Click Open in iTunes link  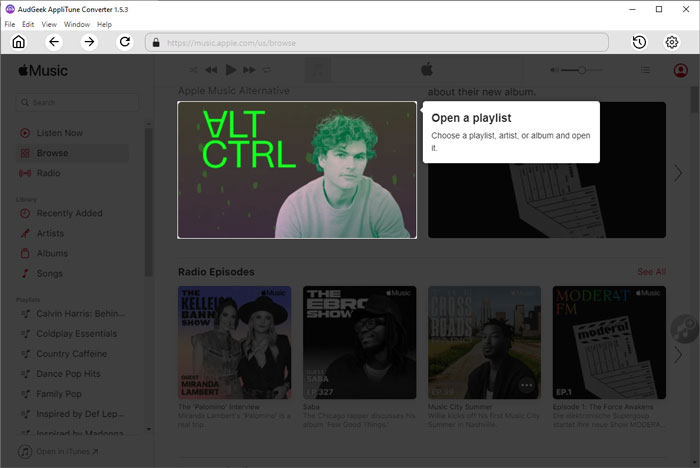pyautogui.click(x=58, y=451)
